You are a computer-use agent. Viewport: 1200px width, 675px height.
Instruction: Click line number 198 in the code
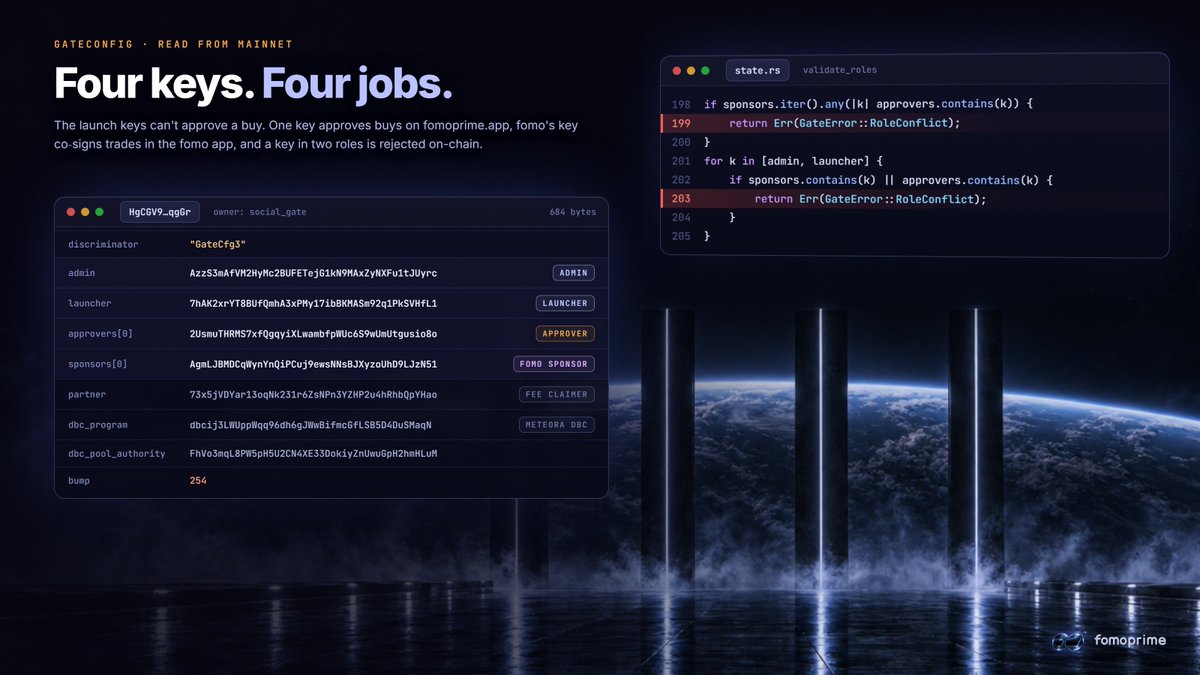click(681, 104)
